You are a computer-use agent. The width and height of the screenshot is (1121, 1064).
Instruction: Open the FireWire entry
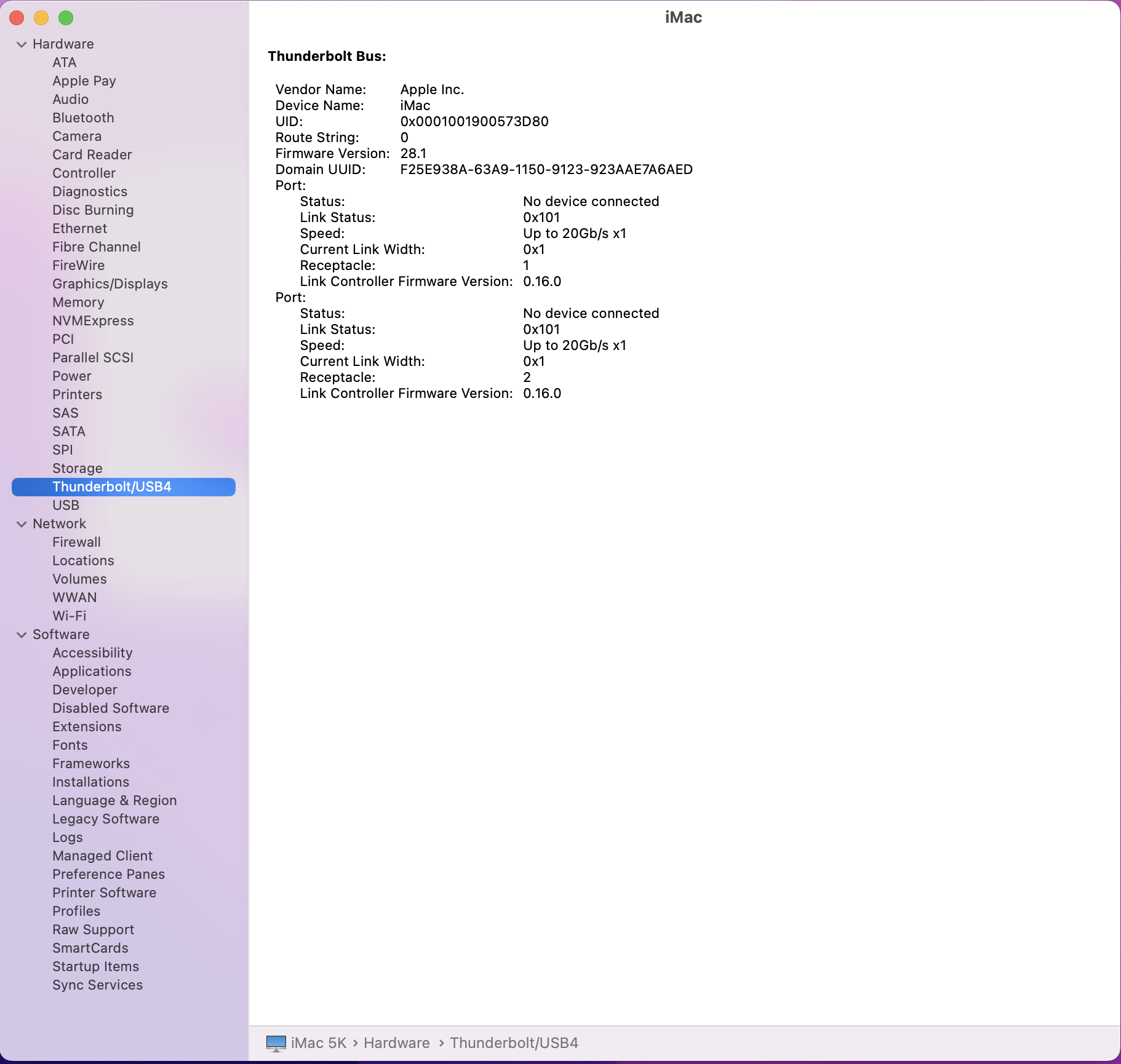pyautogui.click(x=79, y=266)
